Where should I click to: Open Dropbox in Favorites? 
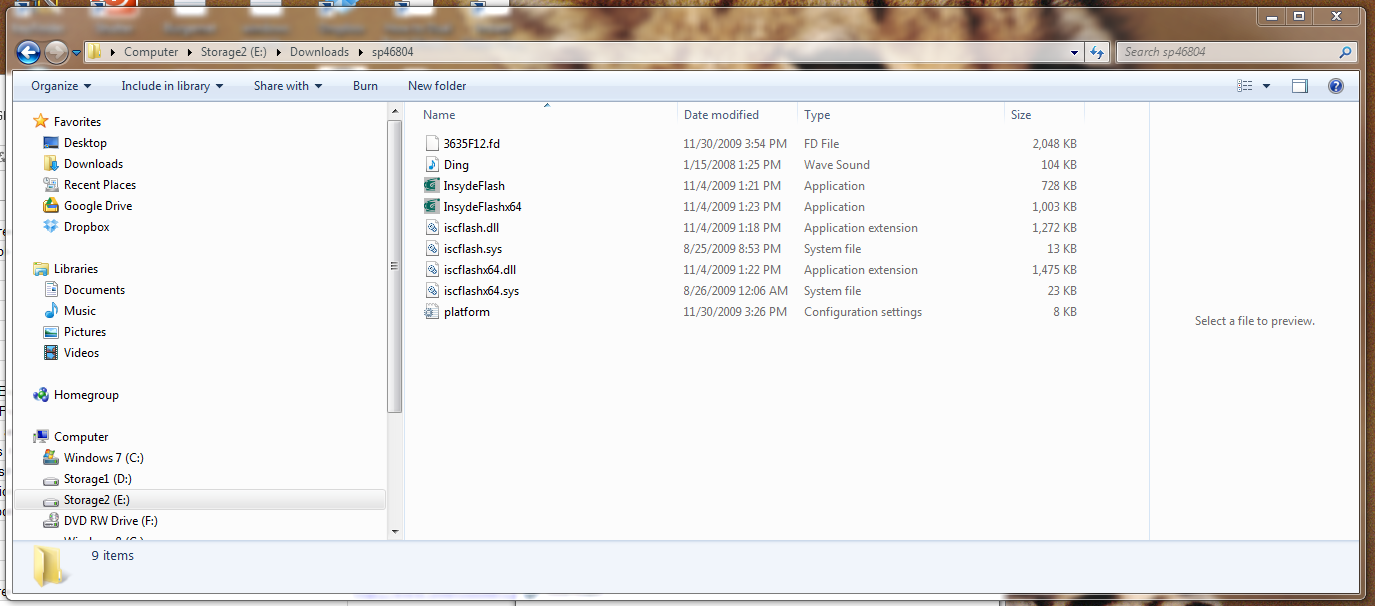(86, 227)
